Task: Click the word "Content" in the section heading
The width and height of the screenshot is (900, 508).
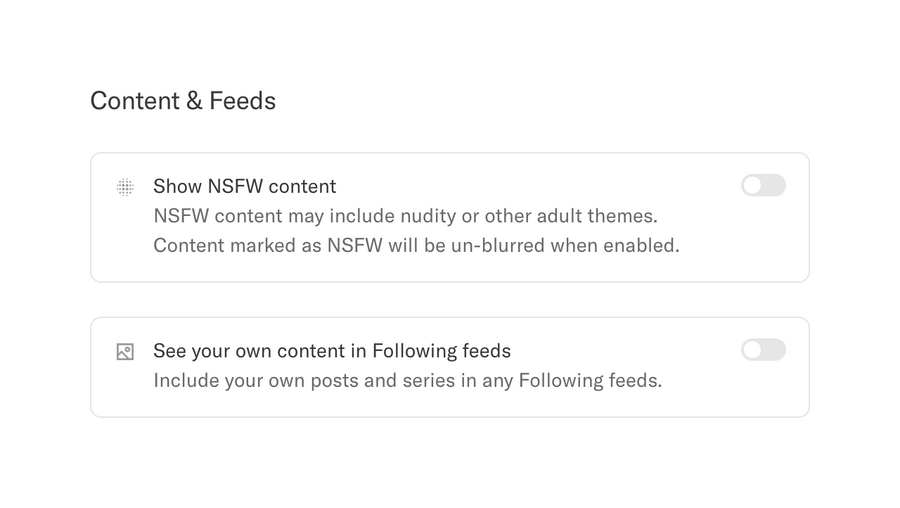Action: click(131, 101)
